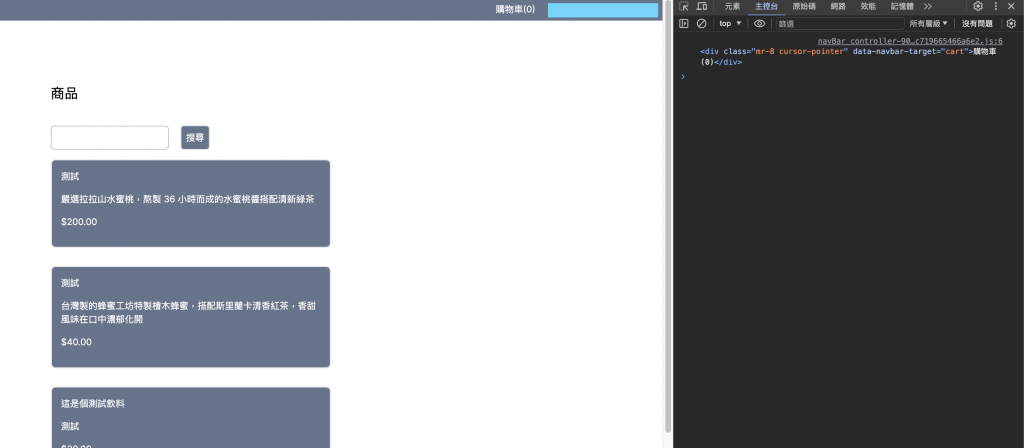Toggle the device toolbar emulation icon
This screenshot has height=448, width=1024.
coord(701,7)
